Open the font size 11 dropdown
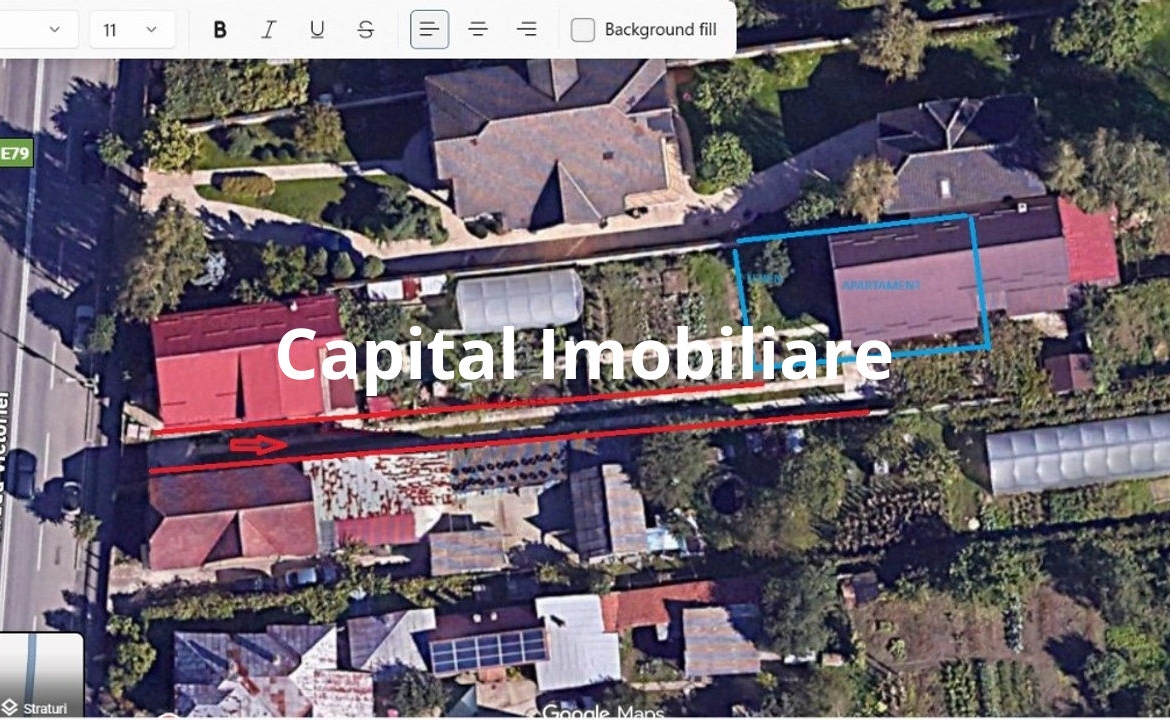 132,30
